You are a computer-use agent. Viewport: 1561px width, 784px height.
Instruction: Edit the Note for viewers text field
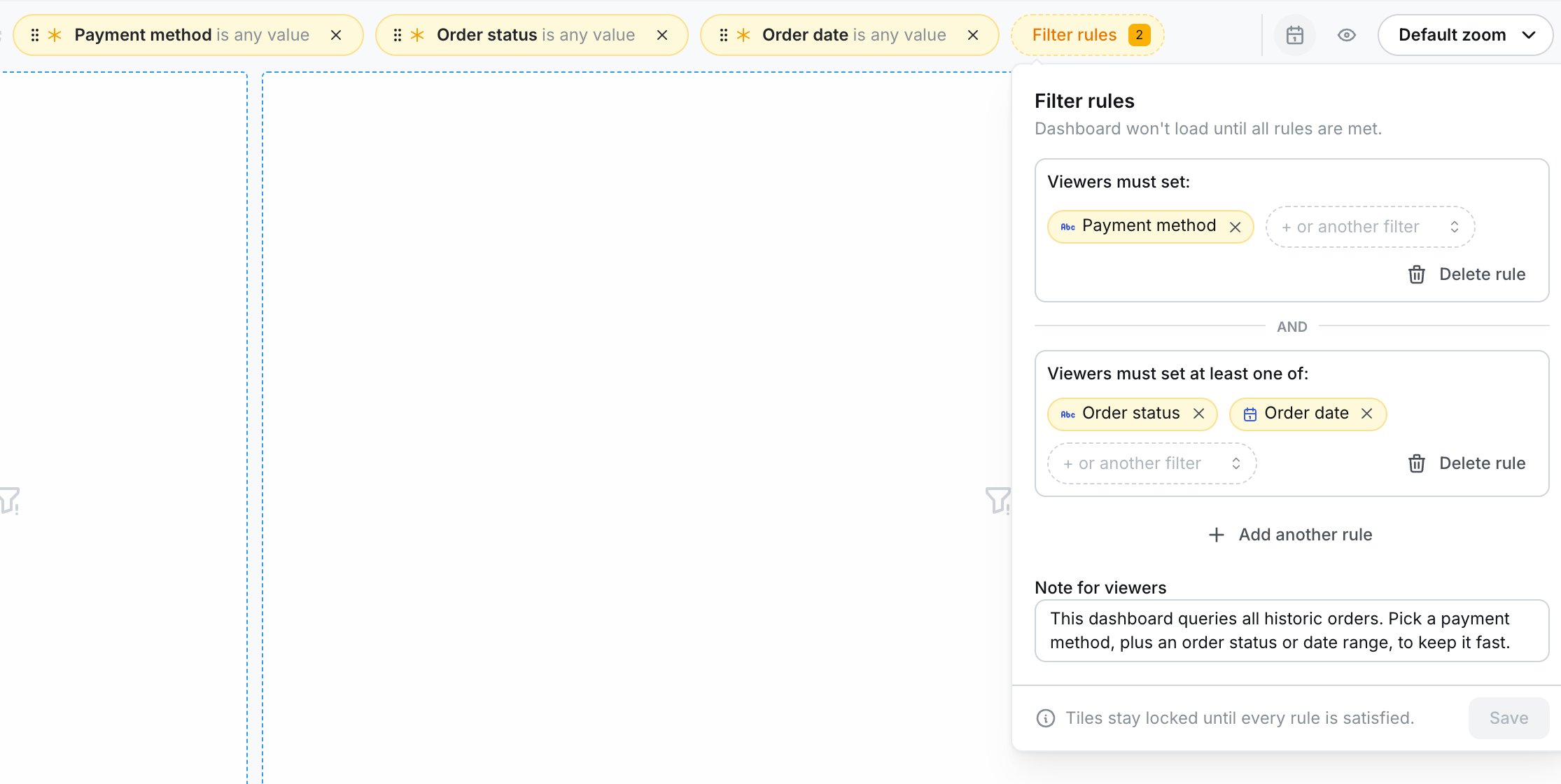[x=1291, y=631]
